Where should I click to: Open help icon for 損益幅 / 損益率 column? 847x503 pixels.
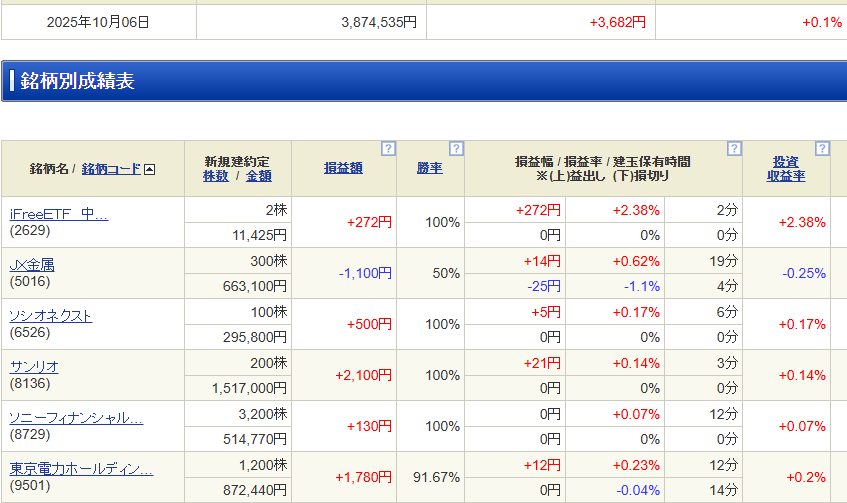click(734, 149)
